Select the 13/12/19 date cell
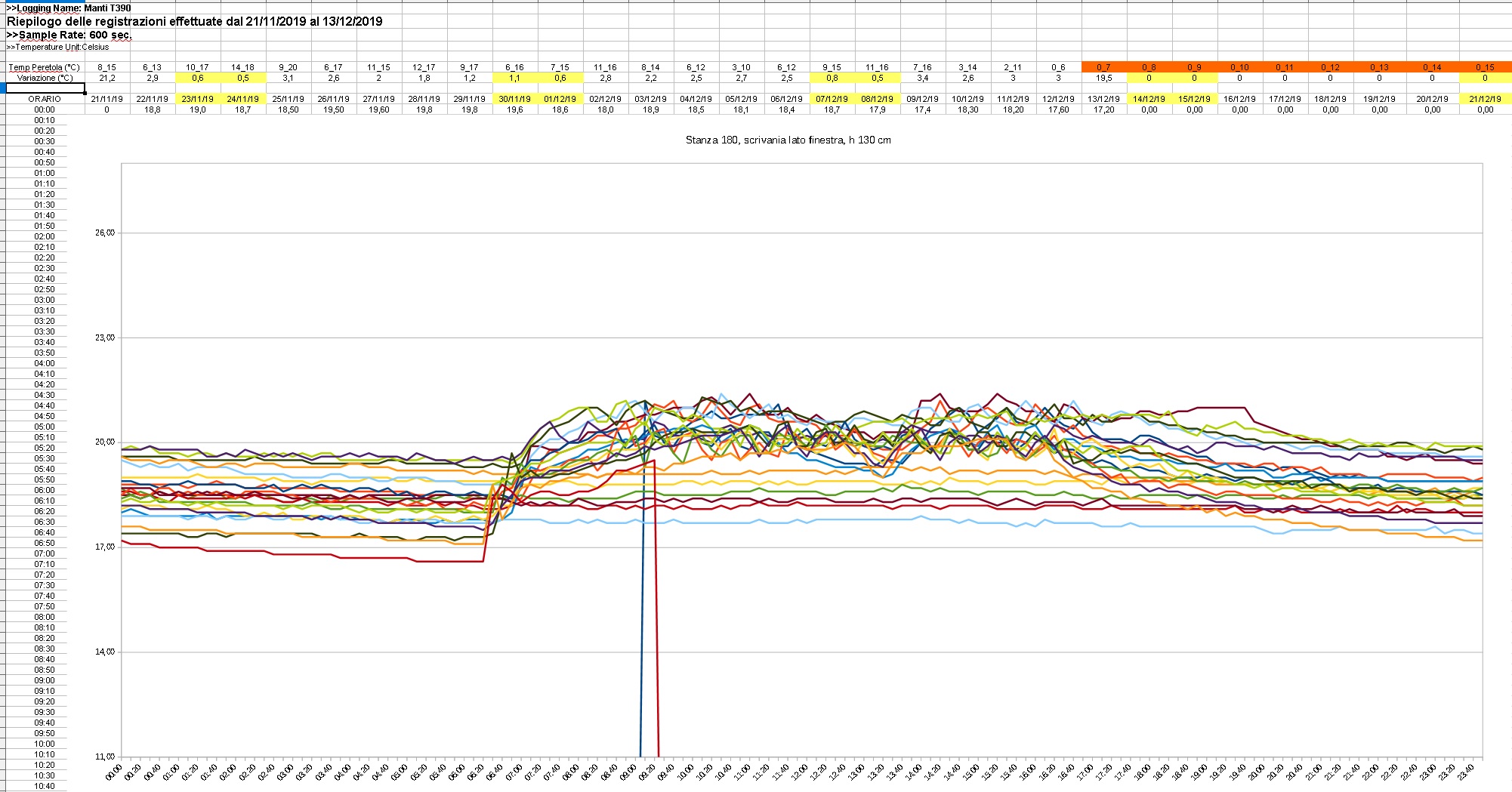This screenshot has width=1512, height=792. click(1103, 99)
